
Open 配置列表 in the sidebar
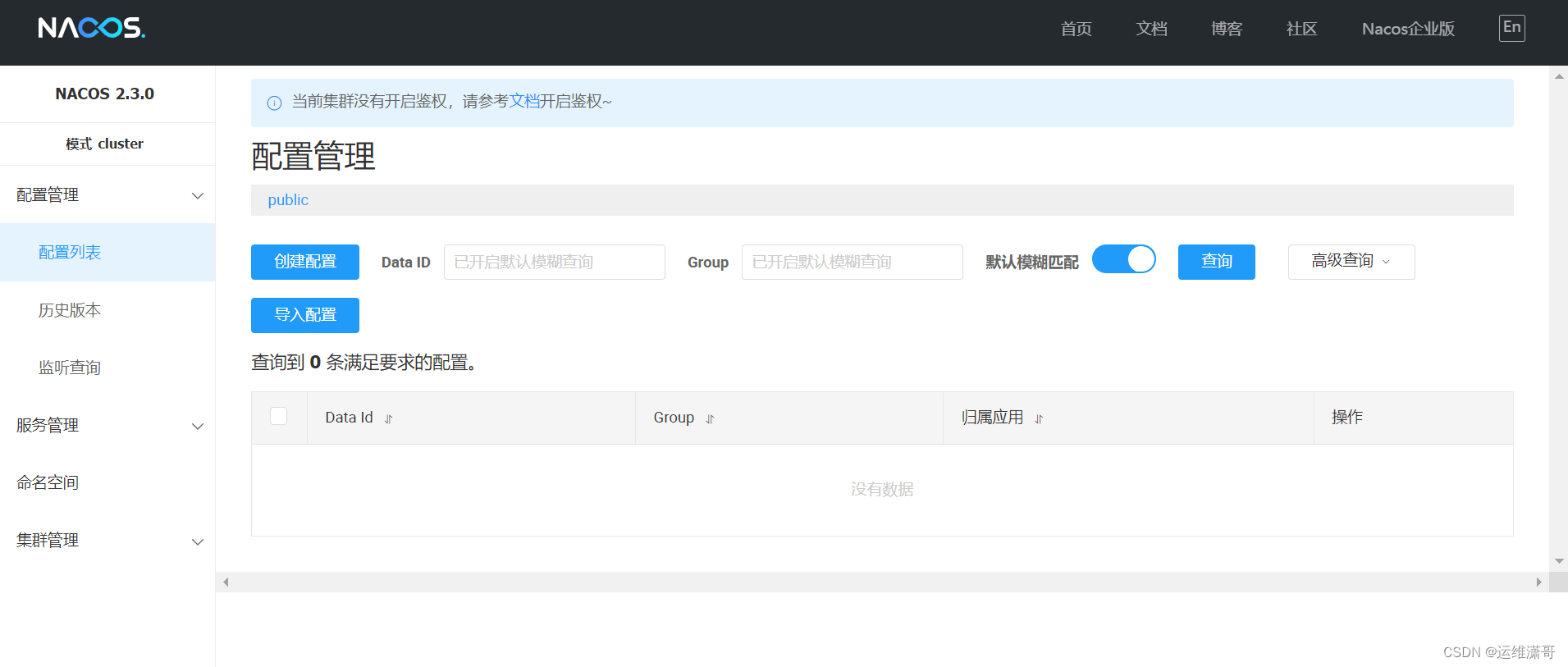click(107, 253)
